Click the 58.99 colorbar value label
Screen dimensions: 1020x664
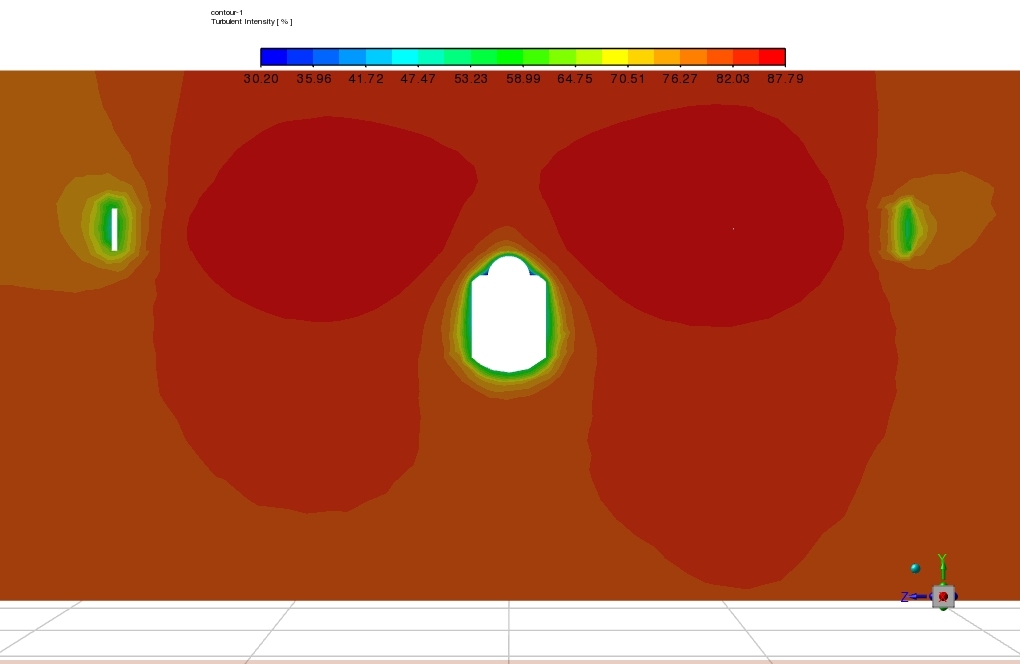click(523, 78)
